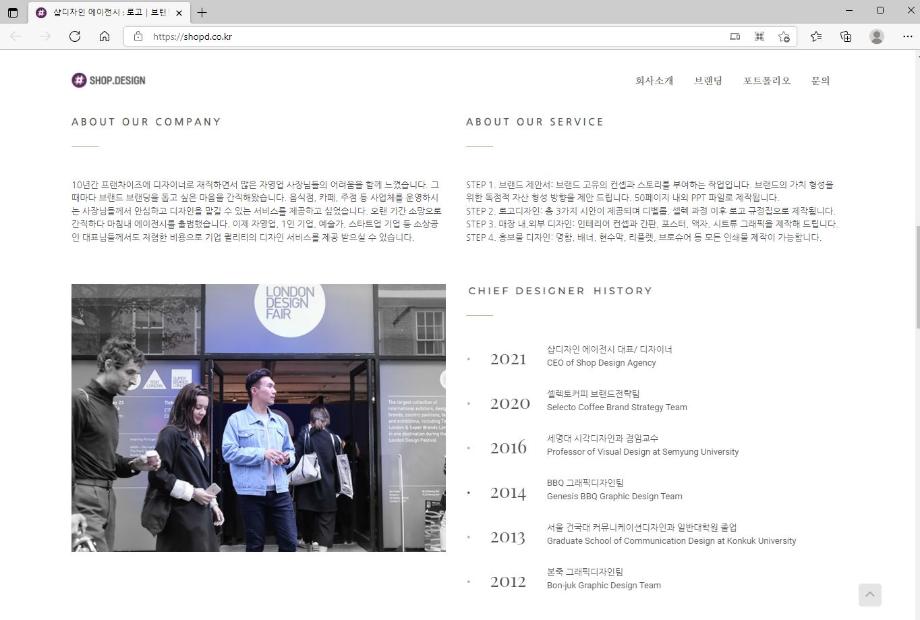Select the 브랜딩 navigation item

click(708, 81)
